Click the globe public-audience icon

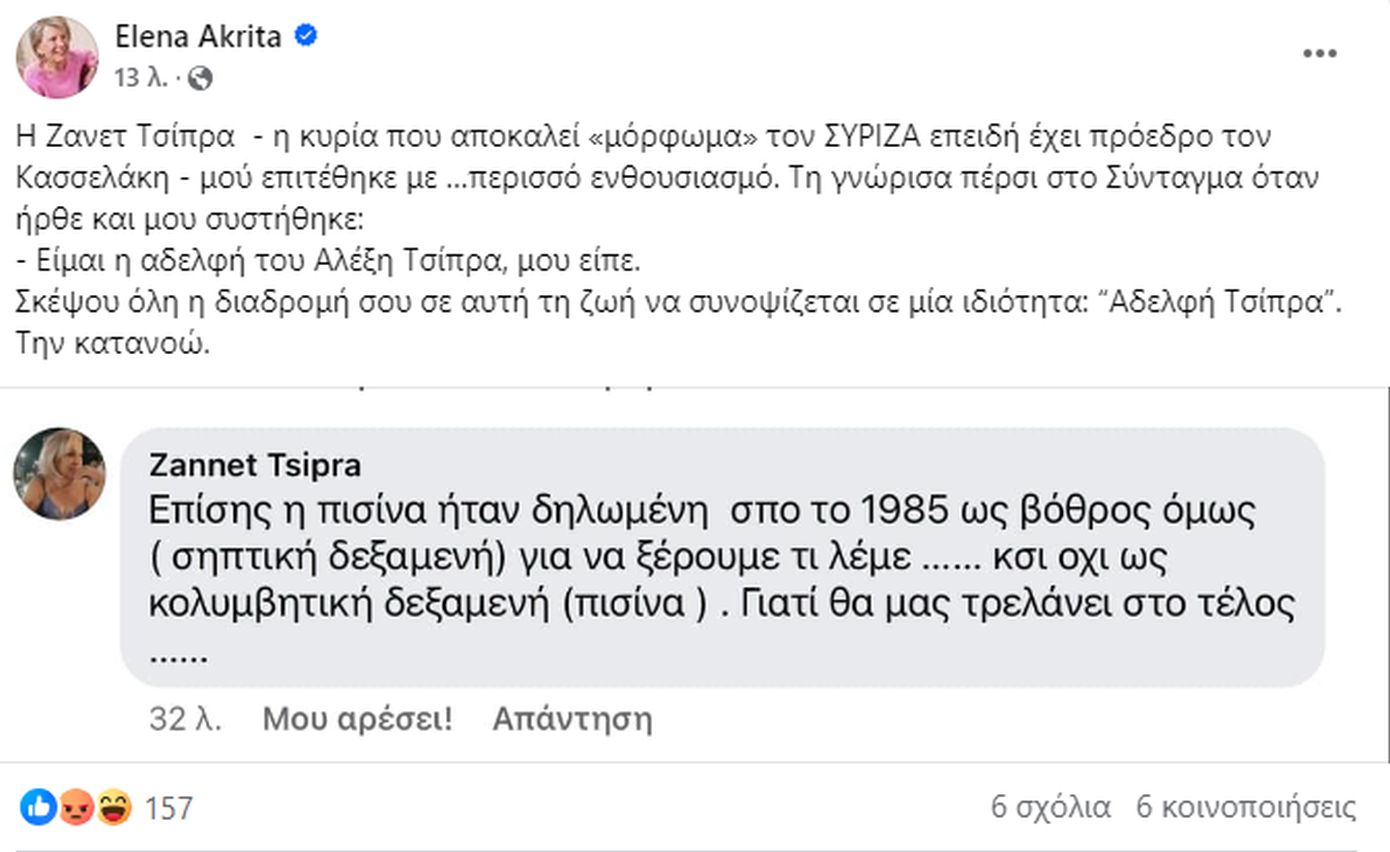(x=200, y=78)
